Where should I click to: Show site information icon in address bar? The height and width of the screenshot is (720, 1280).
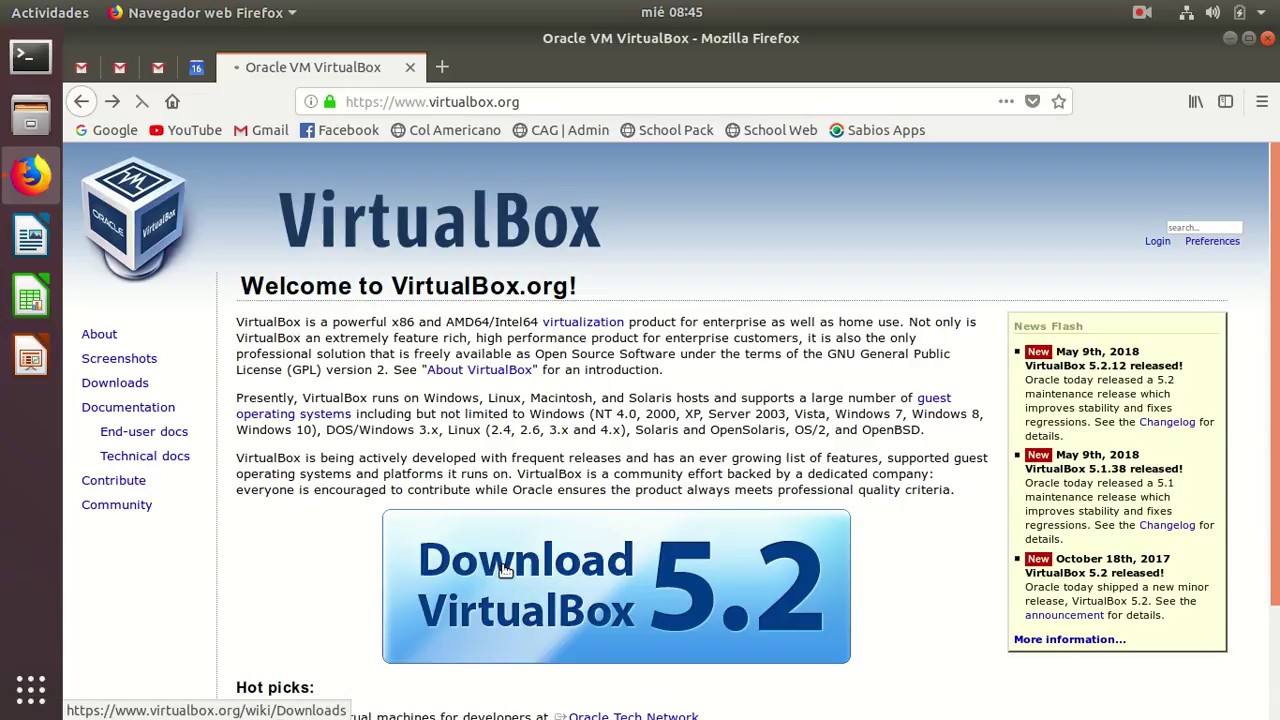[311, 102]
